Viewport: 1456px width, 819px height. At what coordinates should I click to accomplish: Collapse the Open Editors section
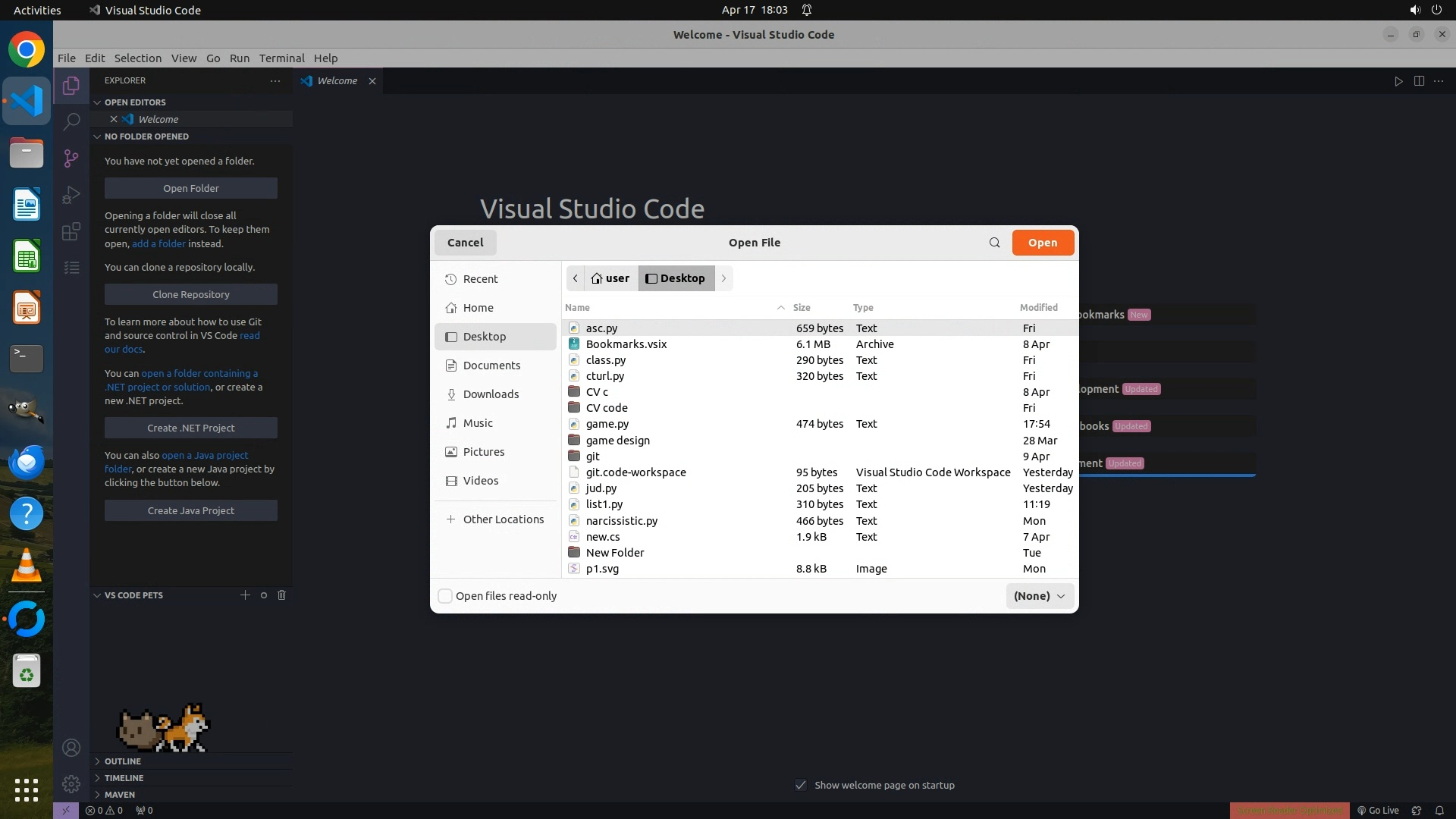point(135,102)
